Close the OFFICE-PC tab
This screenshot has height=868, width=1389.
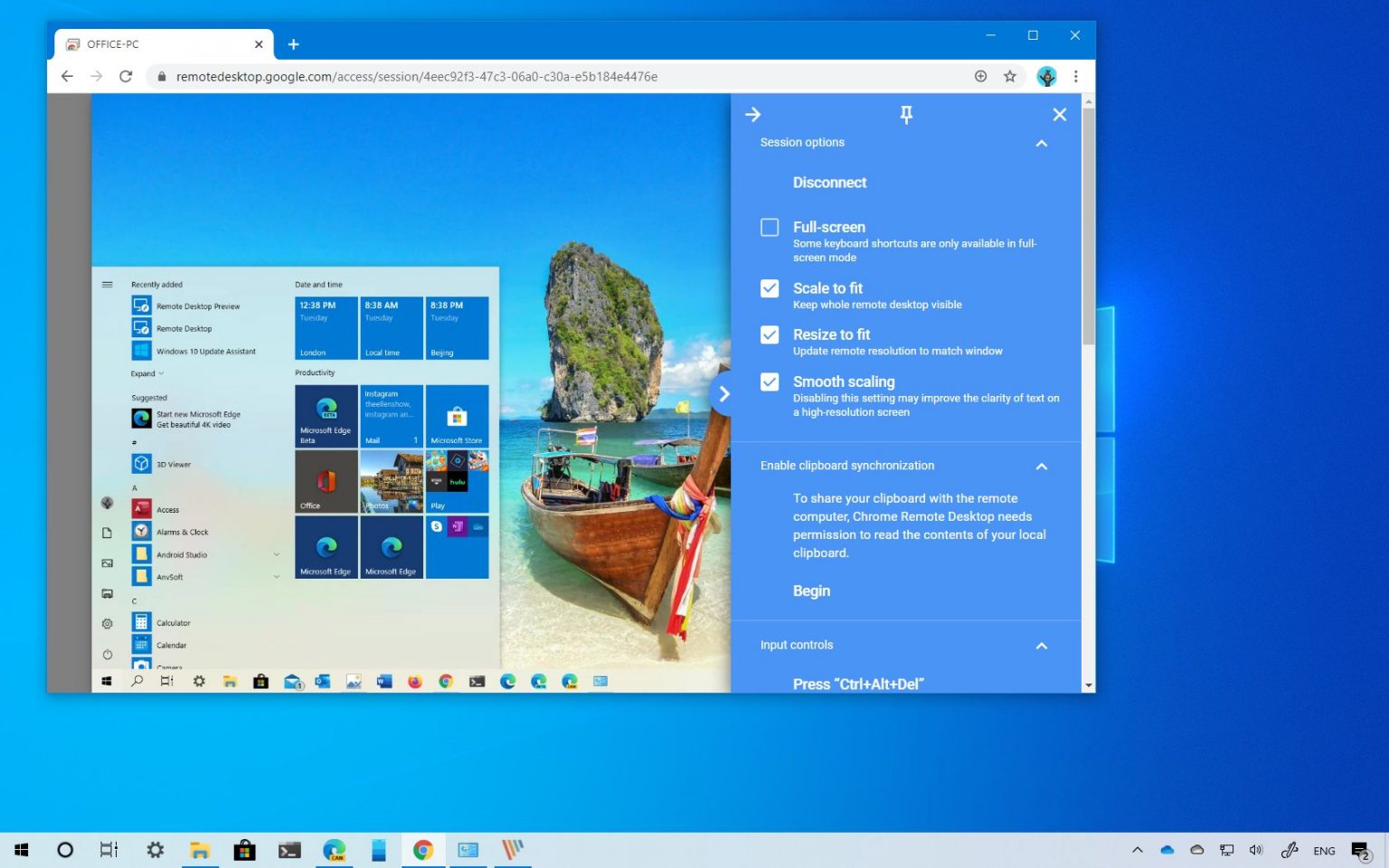259,44
